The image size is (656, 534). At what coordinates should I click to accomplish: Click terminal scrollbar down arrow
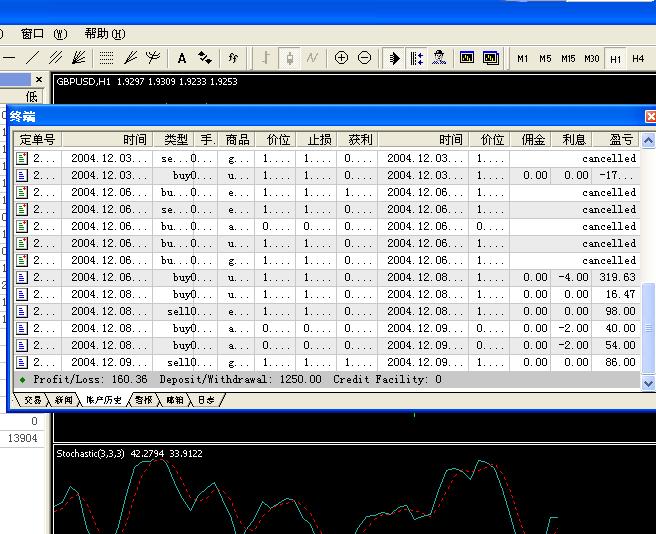tap(648, 383)
